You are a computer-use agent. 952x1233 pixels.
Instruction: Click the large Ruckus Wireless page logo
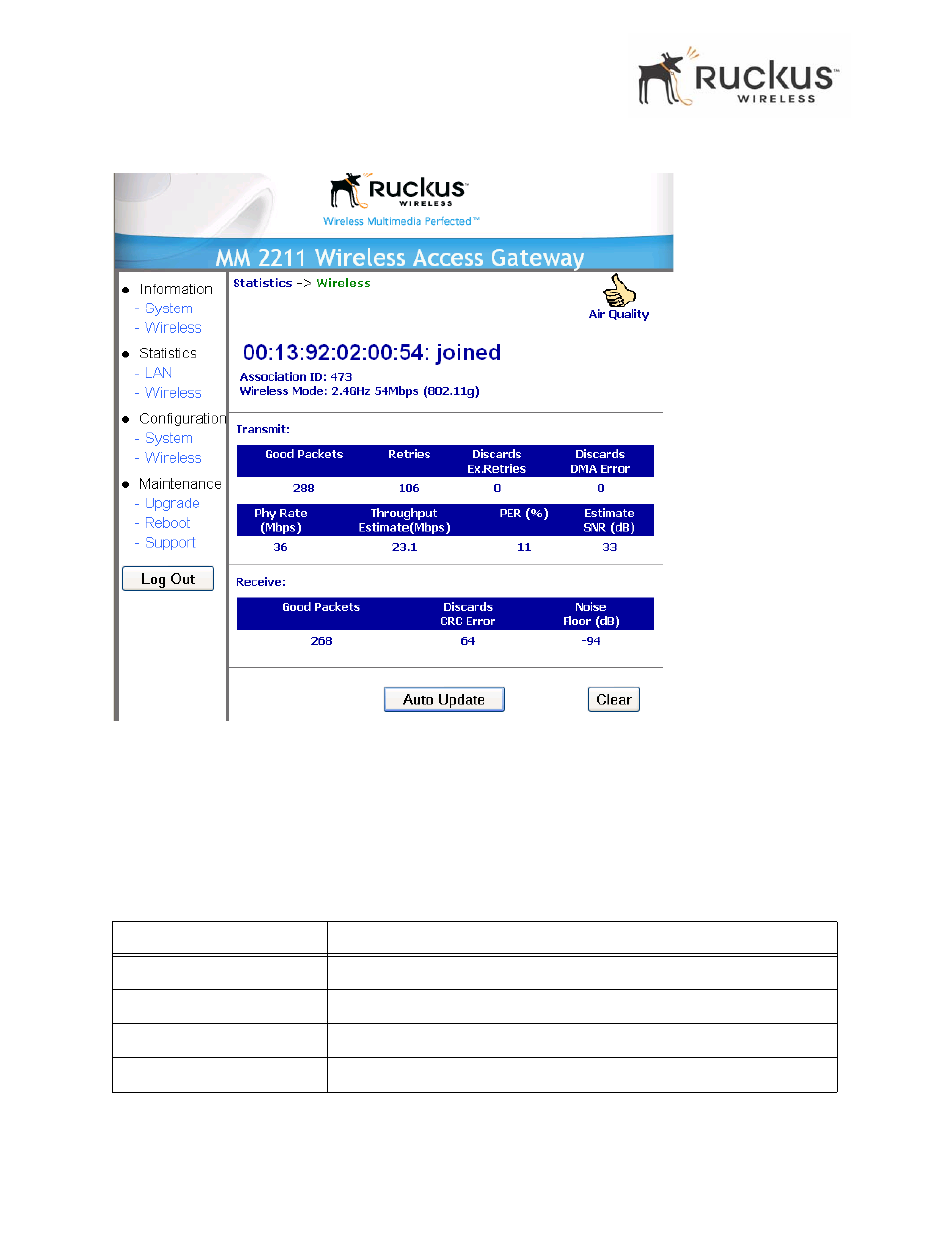point(739,77)
